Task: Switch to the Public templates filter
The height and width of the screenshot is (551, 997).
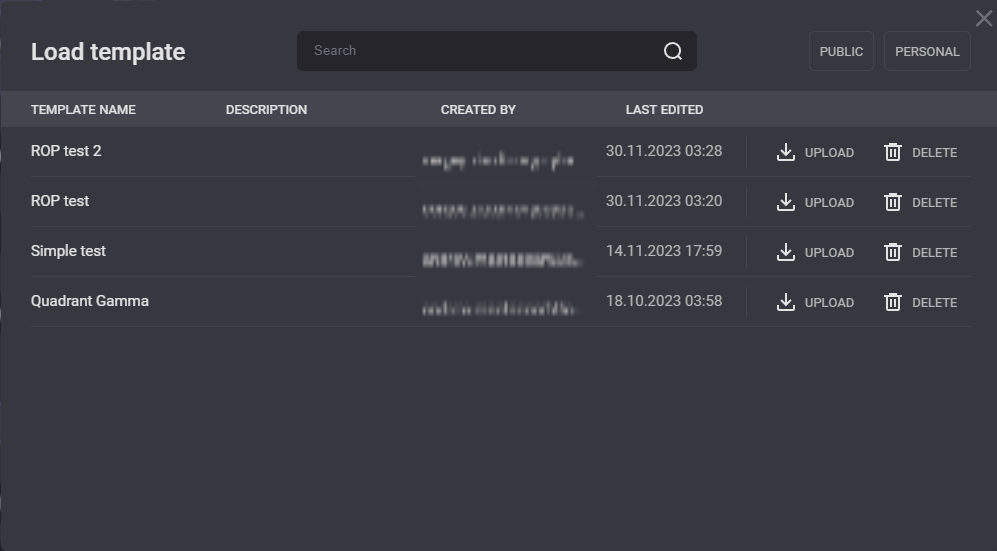Action: [x=841, y=51]
